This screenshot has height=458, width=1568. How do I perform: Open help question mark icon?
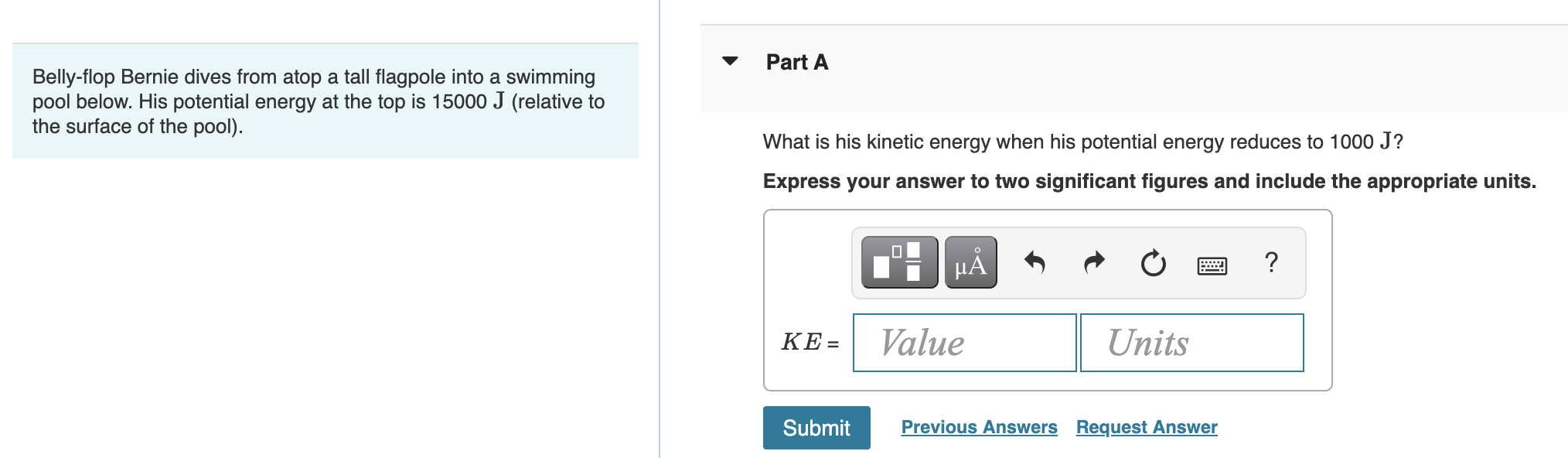point(1271,263)
